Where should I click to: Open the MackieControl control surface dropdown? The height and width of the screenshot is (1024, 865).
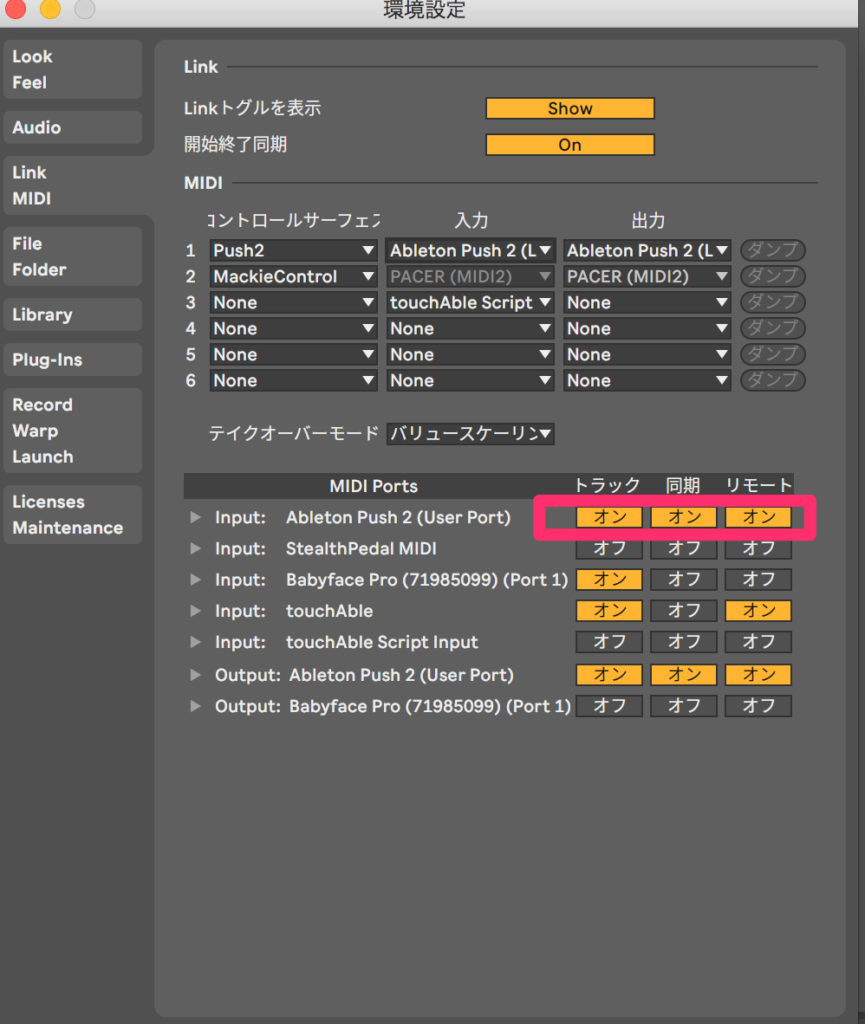click(293, 277)
